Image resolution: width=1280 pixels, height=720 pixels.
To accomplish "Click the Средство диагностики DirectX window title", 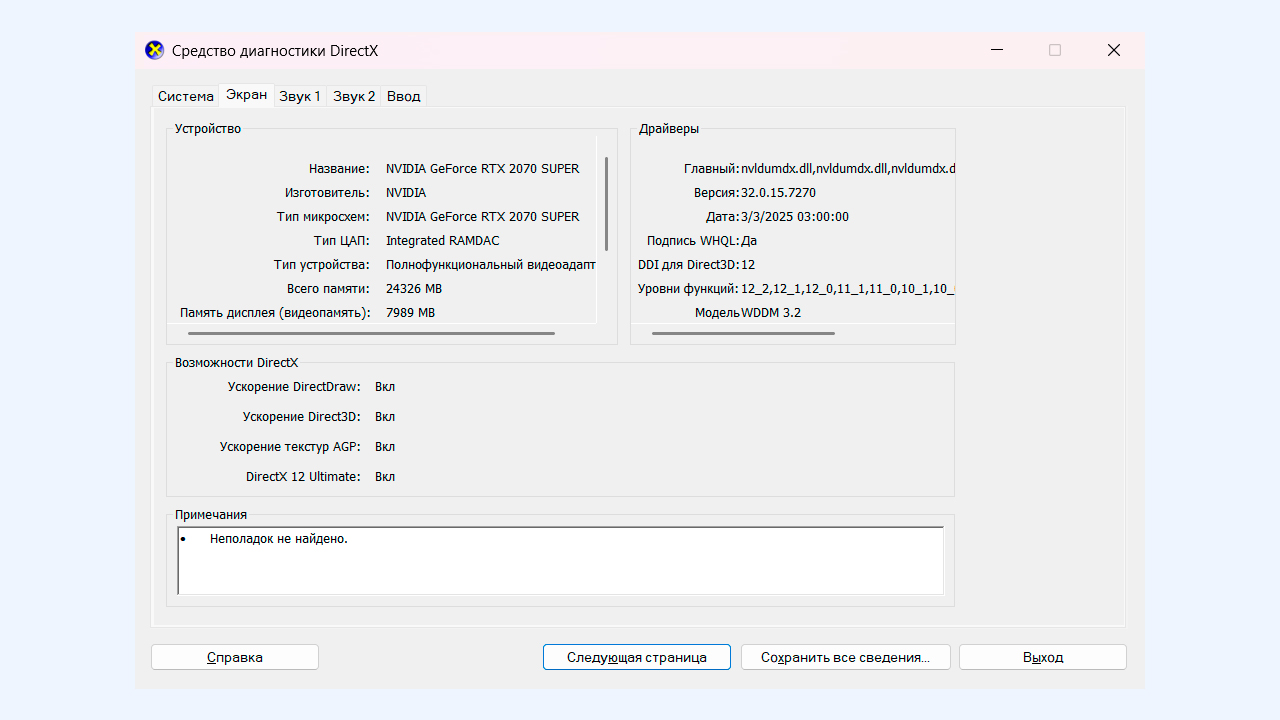I will 275,50.
